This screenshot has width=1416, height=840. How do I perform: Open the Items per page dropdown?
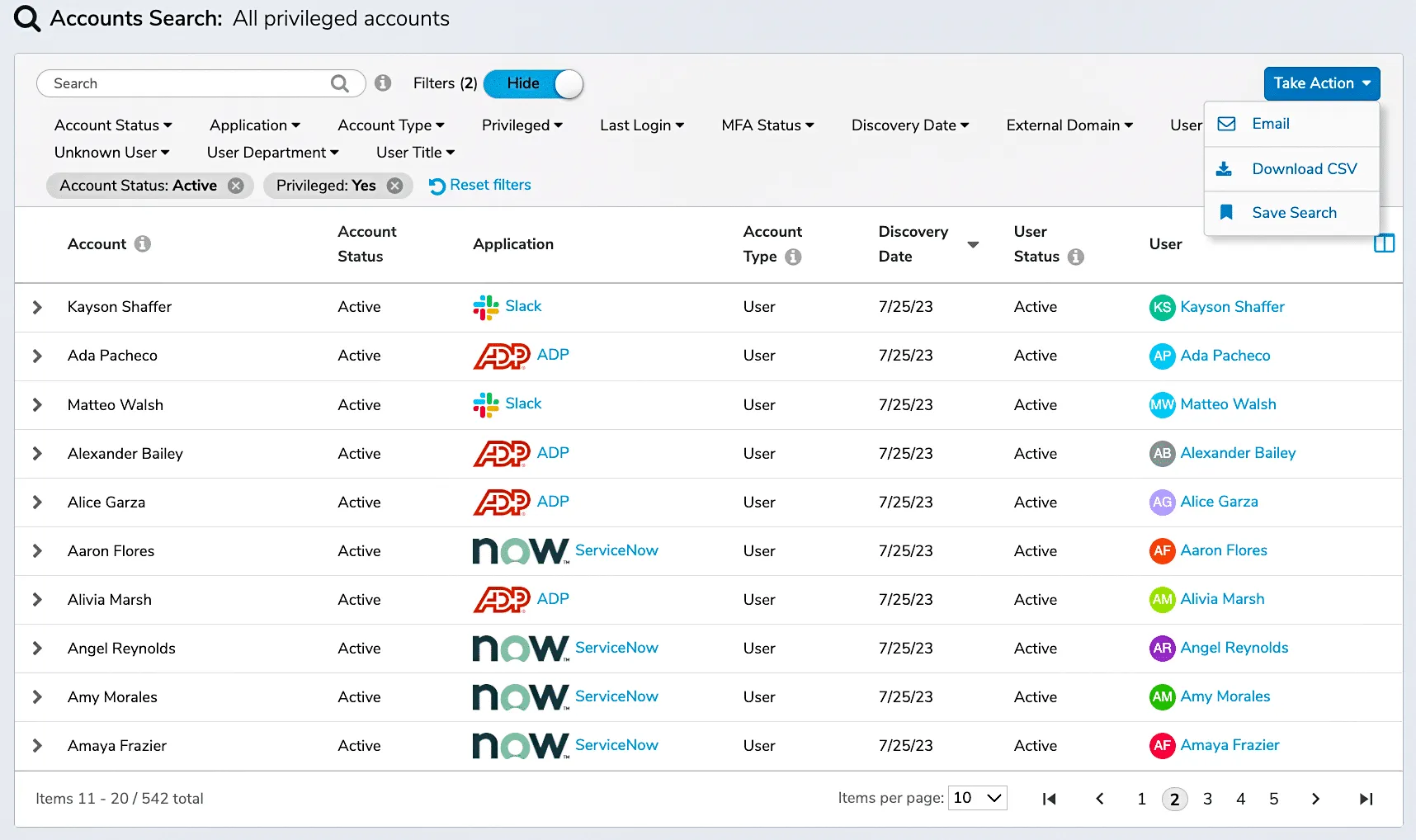pyautogui.click(x=977, y=798)
